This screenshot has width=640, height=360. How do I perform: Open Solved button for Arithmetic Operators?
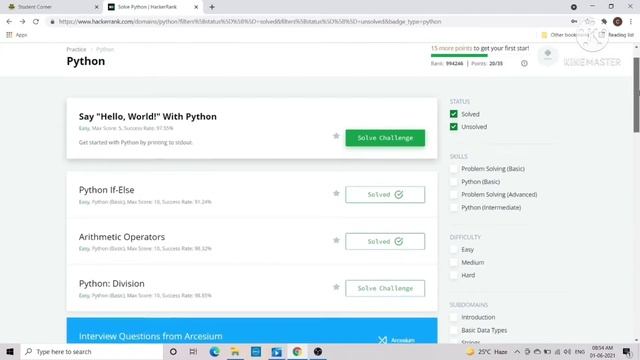tap(385, 241)
